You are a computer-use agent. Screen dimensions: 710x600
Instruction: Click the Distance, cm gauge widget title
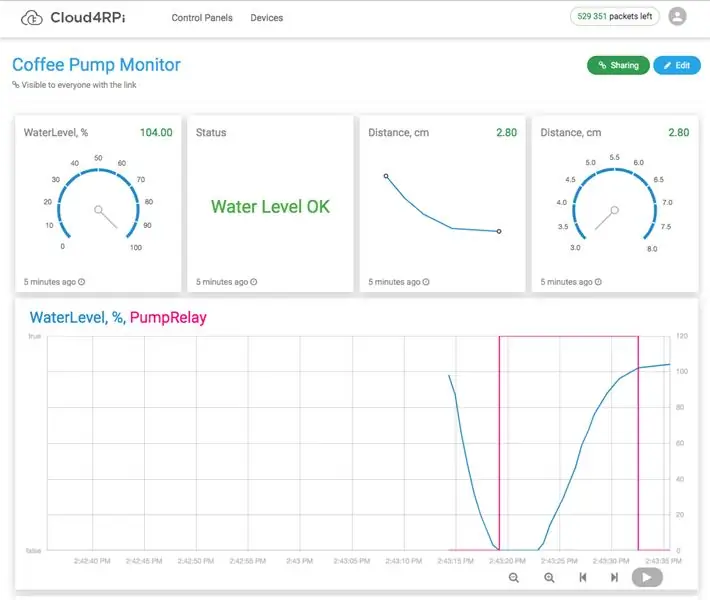pyautogui.click(x=571, y=133)
